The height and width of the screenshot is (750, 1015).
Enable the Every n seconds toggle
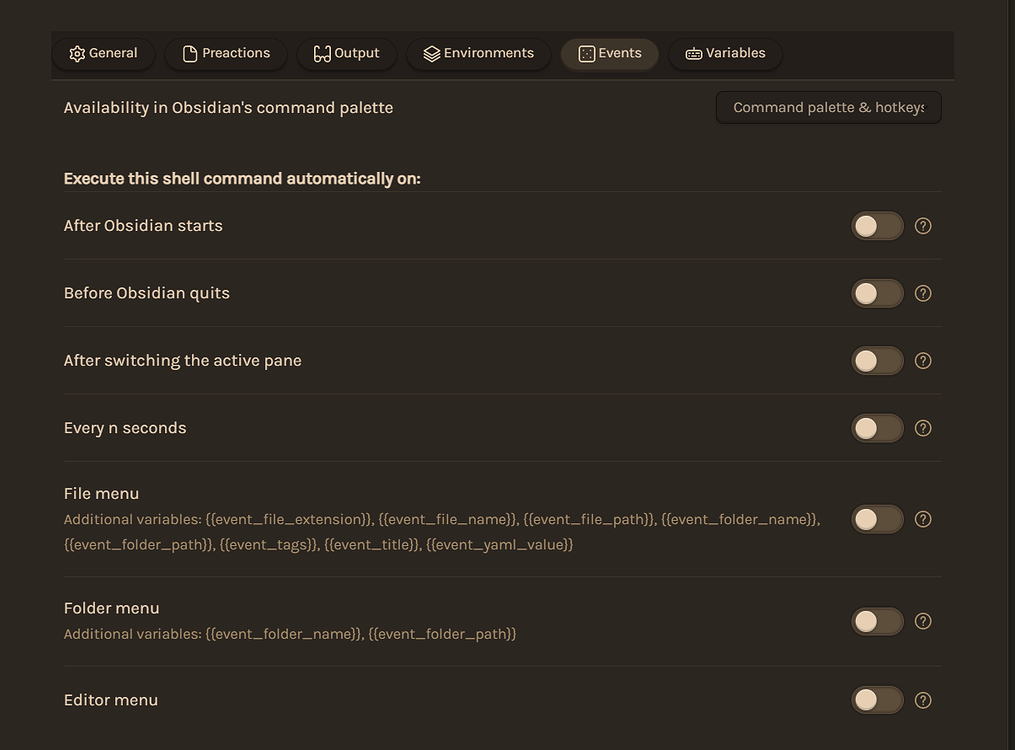click(877, 428)
